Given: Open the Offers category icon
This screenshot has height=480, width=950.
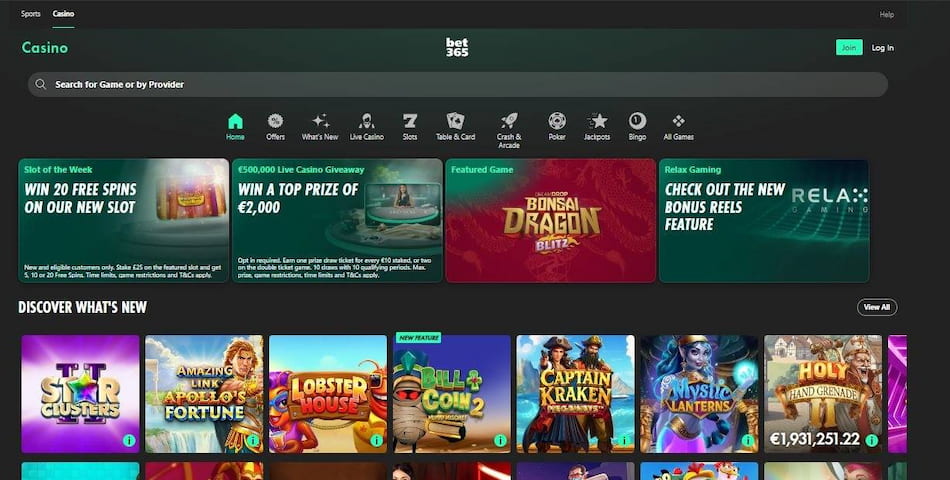Looking at the screenshot, I should [275, 122].
